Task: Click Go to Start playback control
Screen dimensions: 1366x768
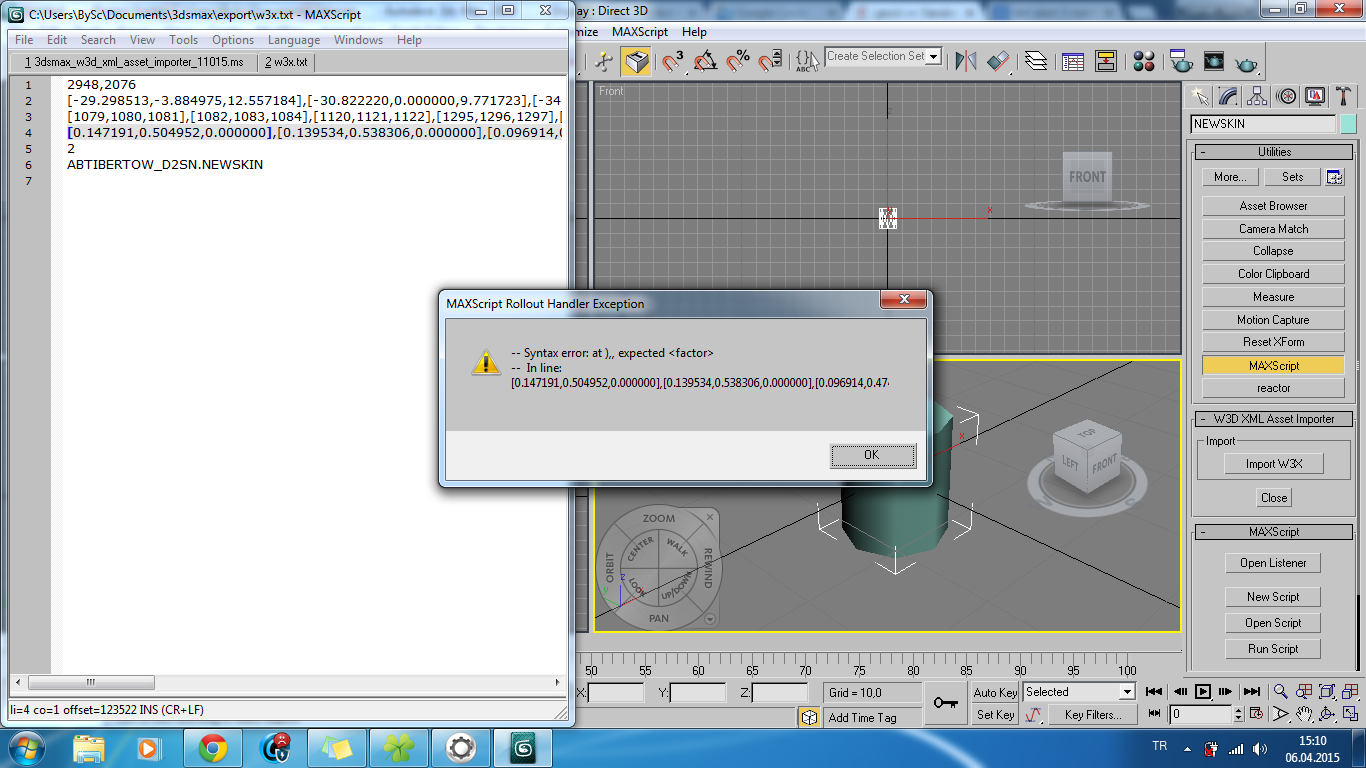Action: pyautogui.click(x=1154, y=692)
